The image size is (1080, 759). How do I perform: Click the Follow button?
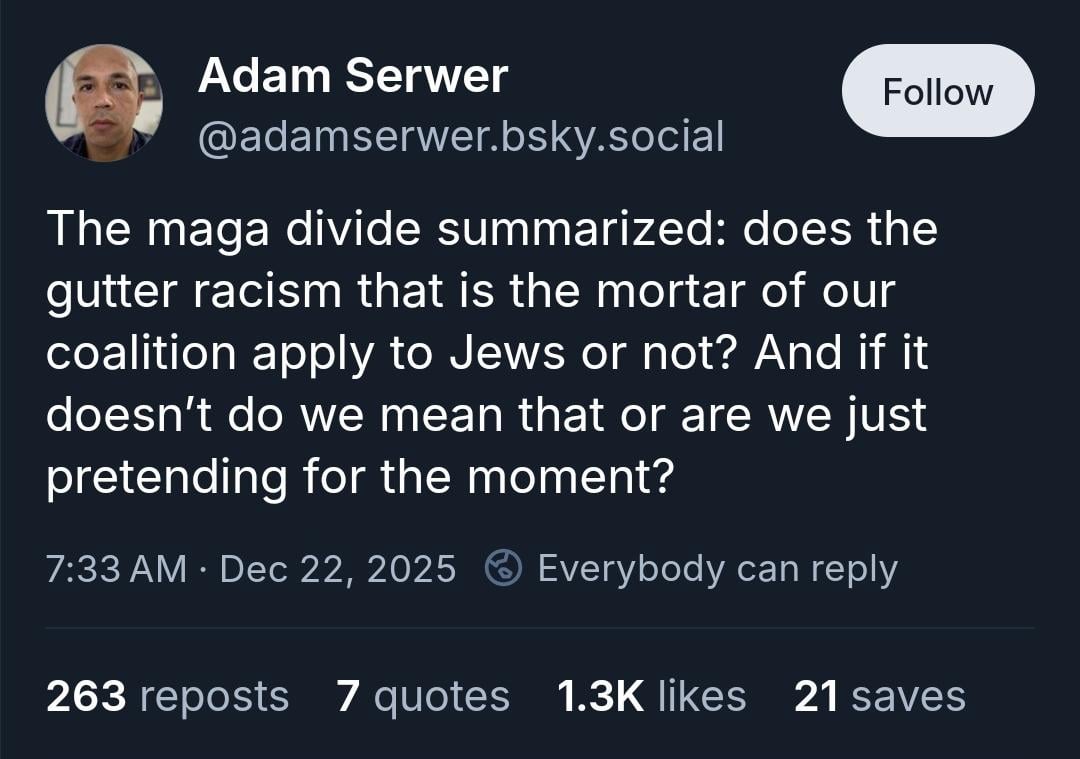[x=937, y=91]
